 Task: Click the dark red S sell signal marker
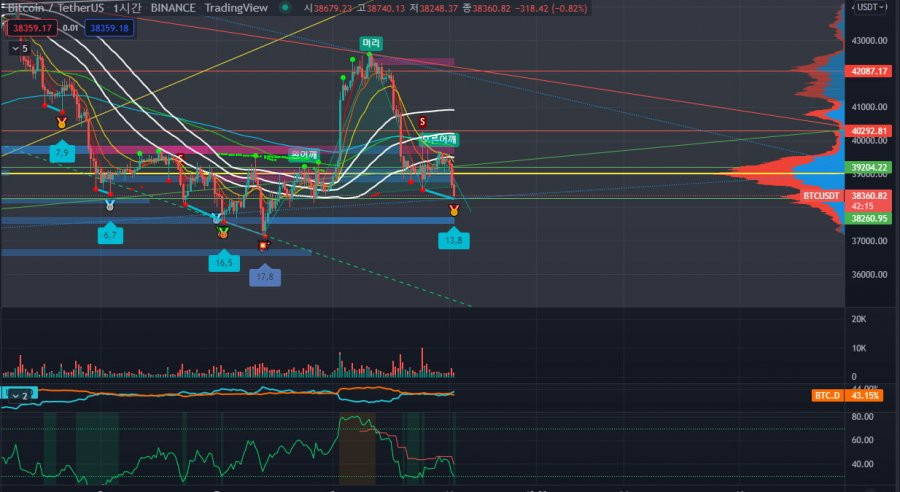point(422,122)
